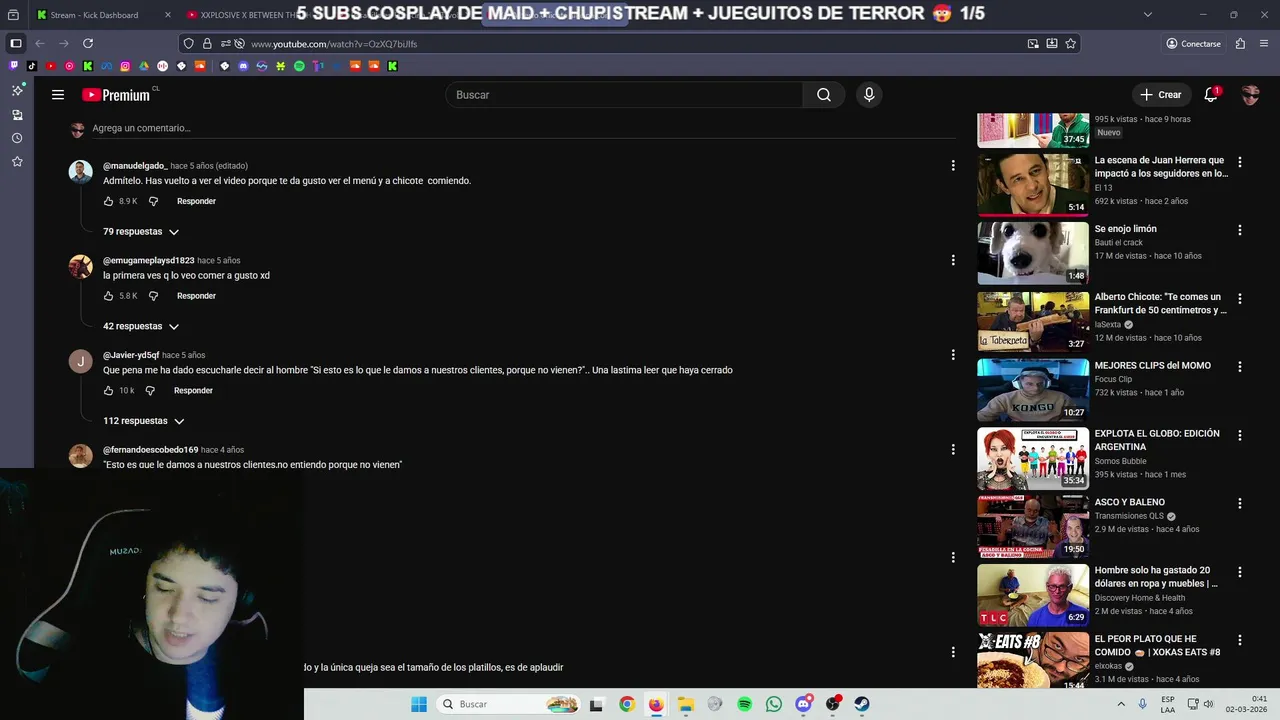Expand the 79 respuestas replies

click(x=141, y=232)
